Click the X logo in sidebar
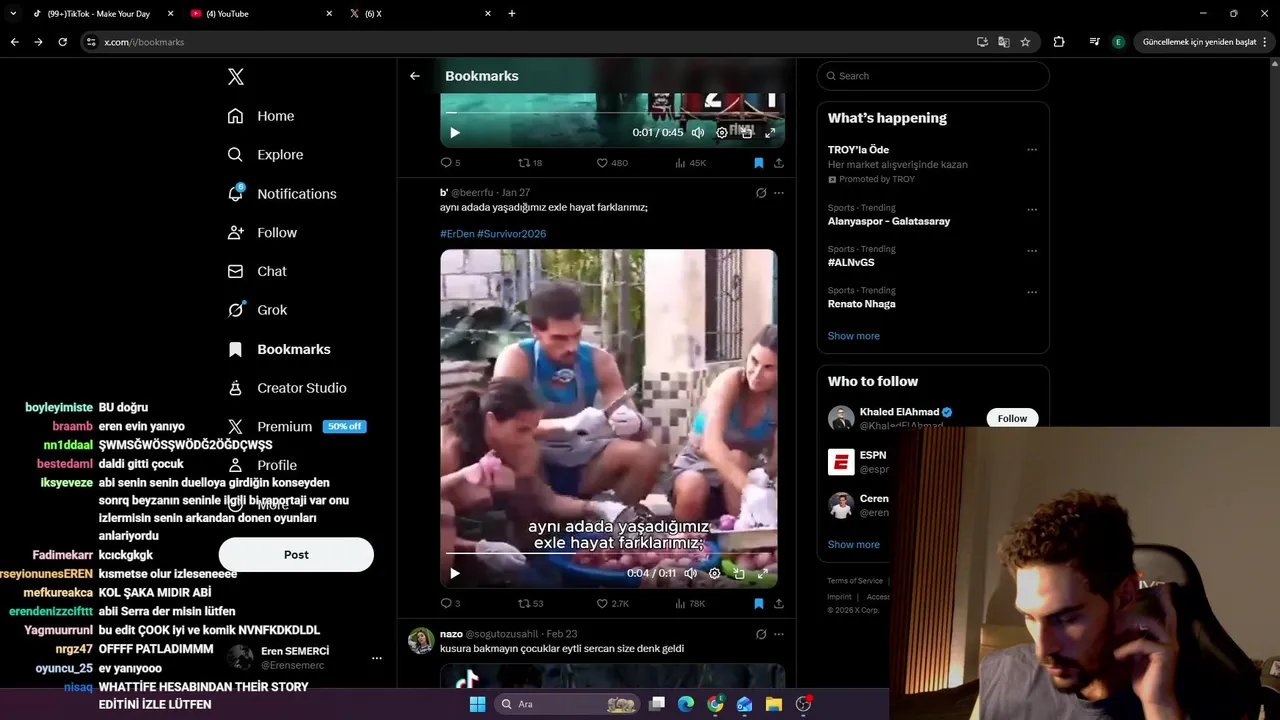The width and height of the screenshot is (1280, 720). [x=236, y=77]
